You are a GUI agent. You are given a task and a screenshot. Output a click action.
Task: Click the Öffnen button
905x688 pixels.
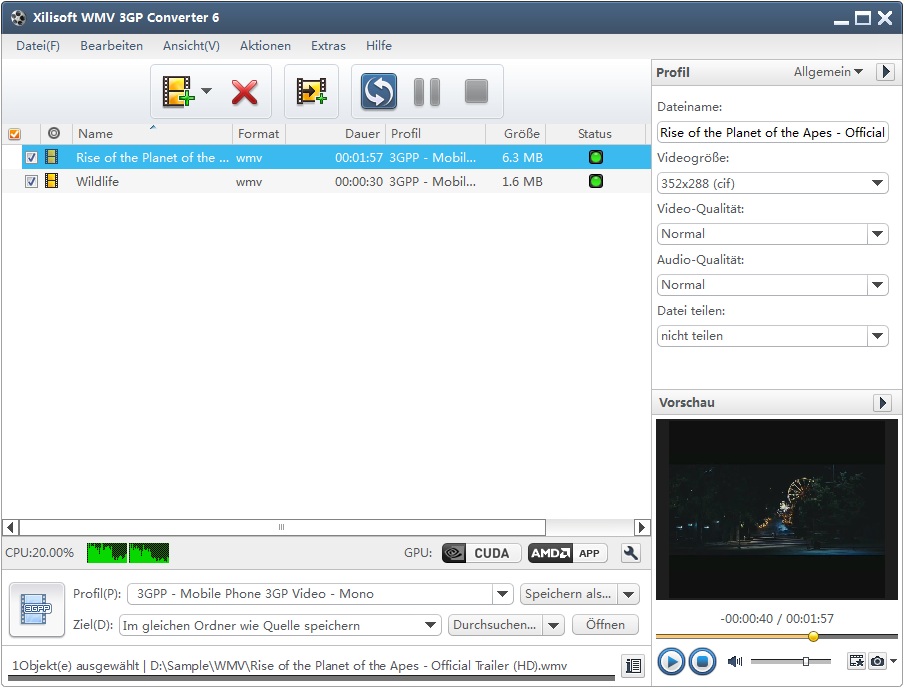tap(605, 625)
